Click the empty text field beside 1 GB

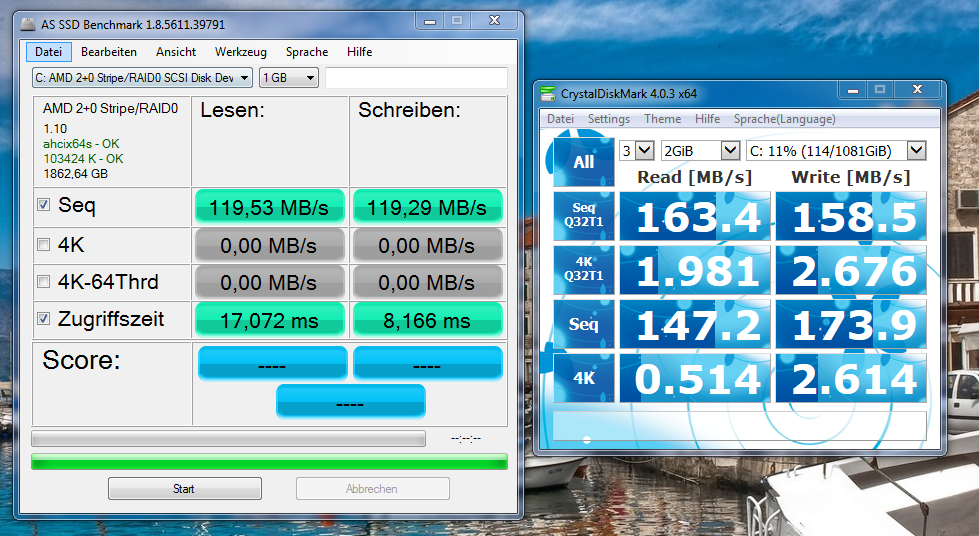coord(416,78)
